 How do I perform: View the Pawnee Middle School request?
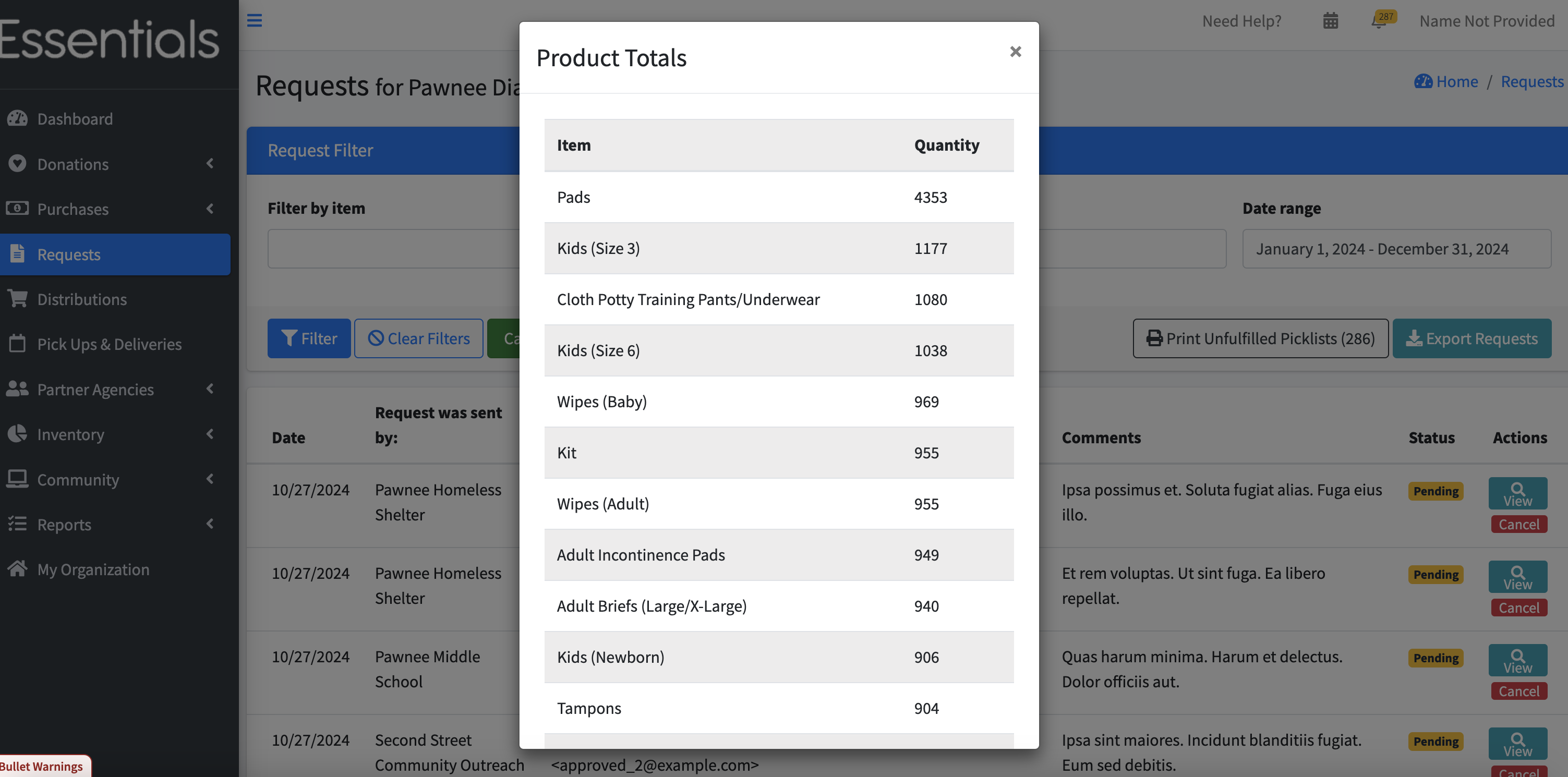1517,660
